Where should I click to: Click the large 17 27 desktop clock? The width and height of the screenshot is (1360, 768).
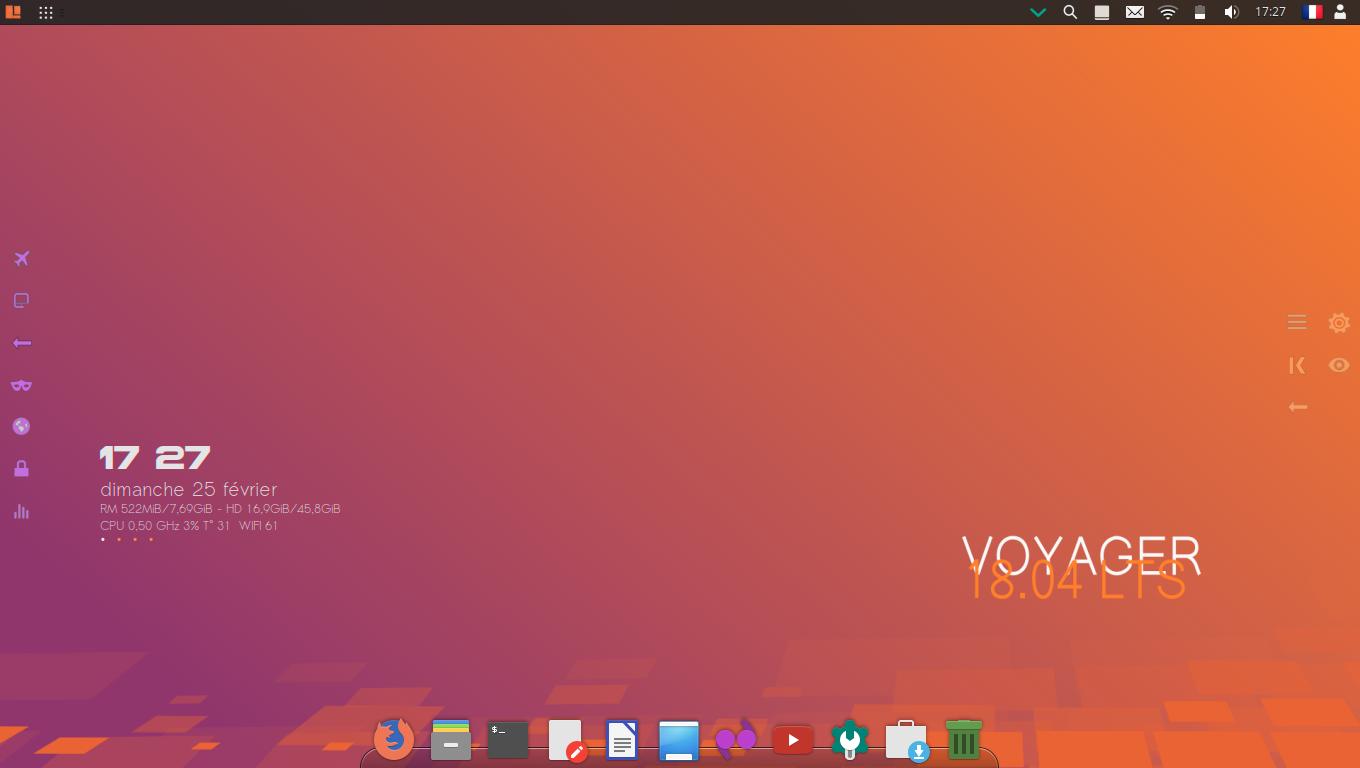155,458
